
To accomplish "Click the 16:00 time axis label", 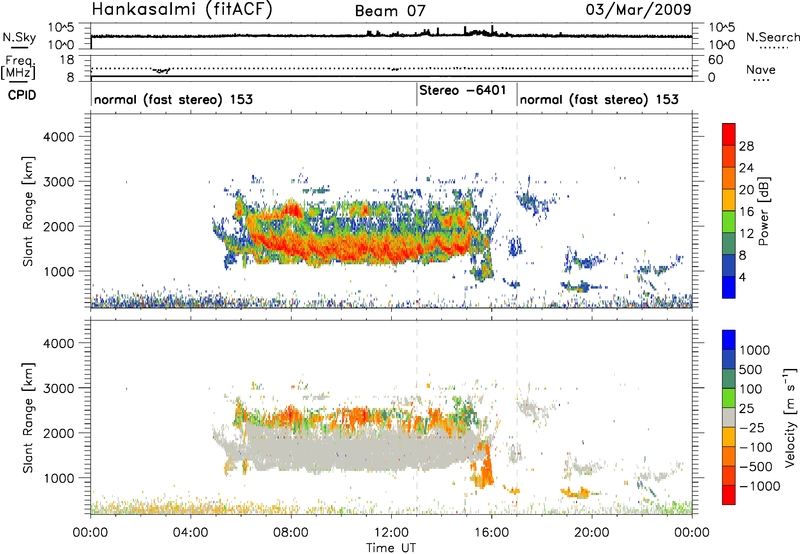I will click(x=491, y=533).
